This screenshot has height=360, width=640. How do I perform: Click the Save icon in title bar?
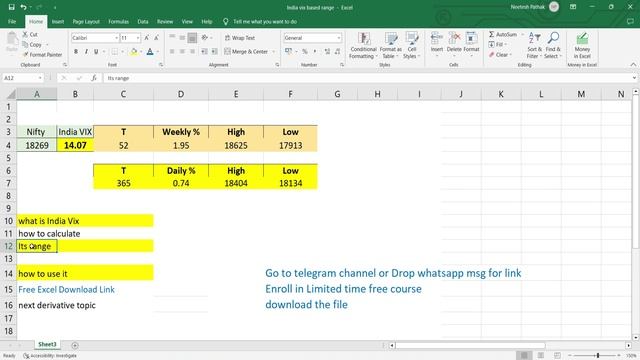(11, 7)
